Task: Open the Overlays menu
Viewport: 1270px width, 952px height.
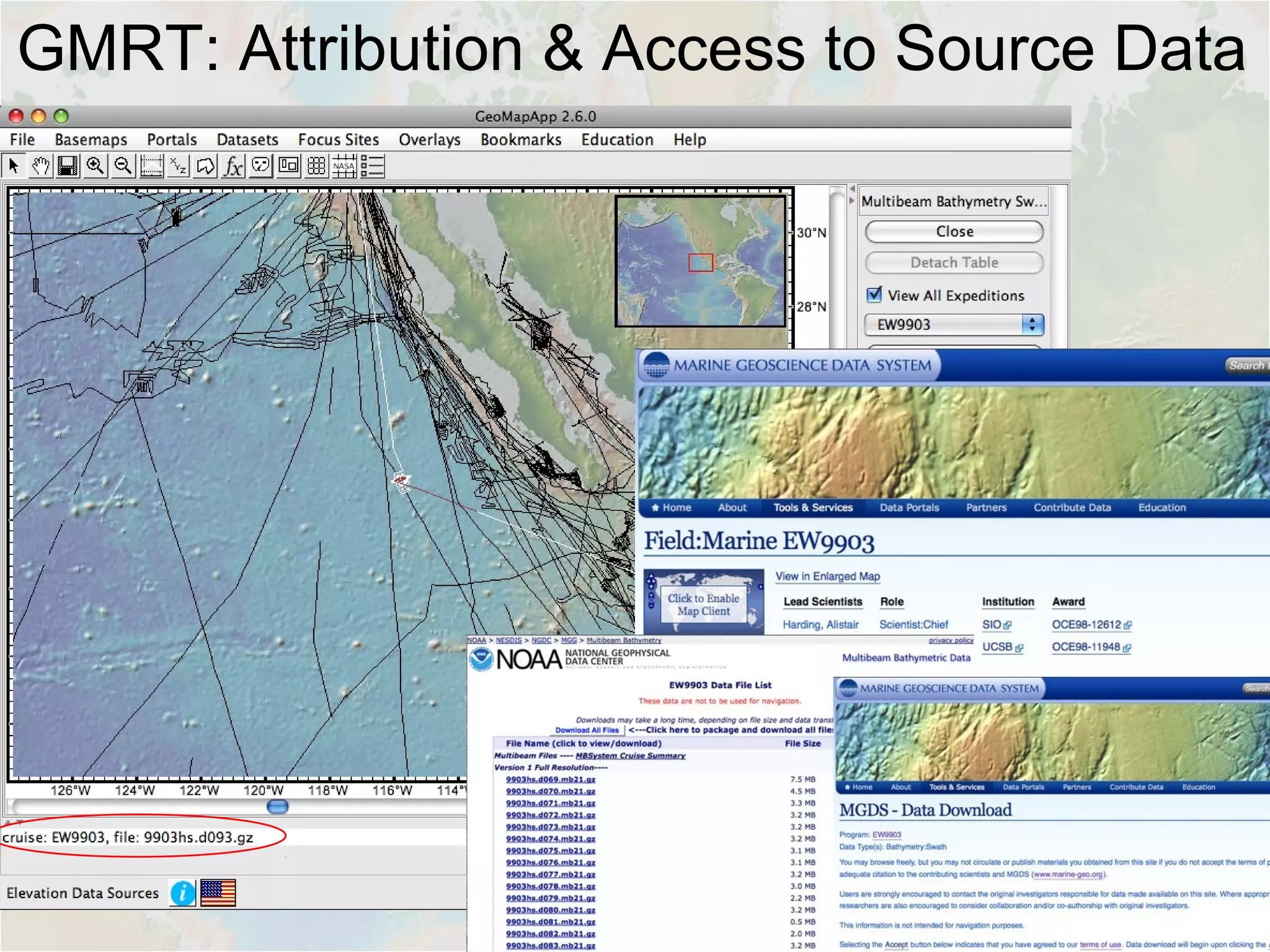Action: pyautogui.click(x=430, y=139)
